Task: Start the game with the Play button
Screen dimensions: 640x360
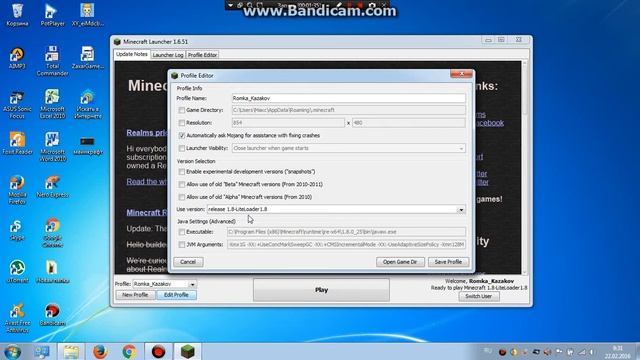Action: point(321,290)
